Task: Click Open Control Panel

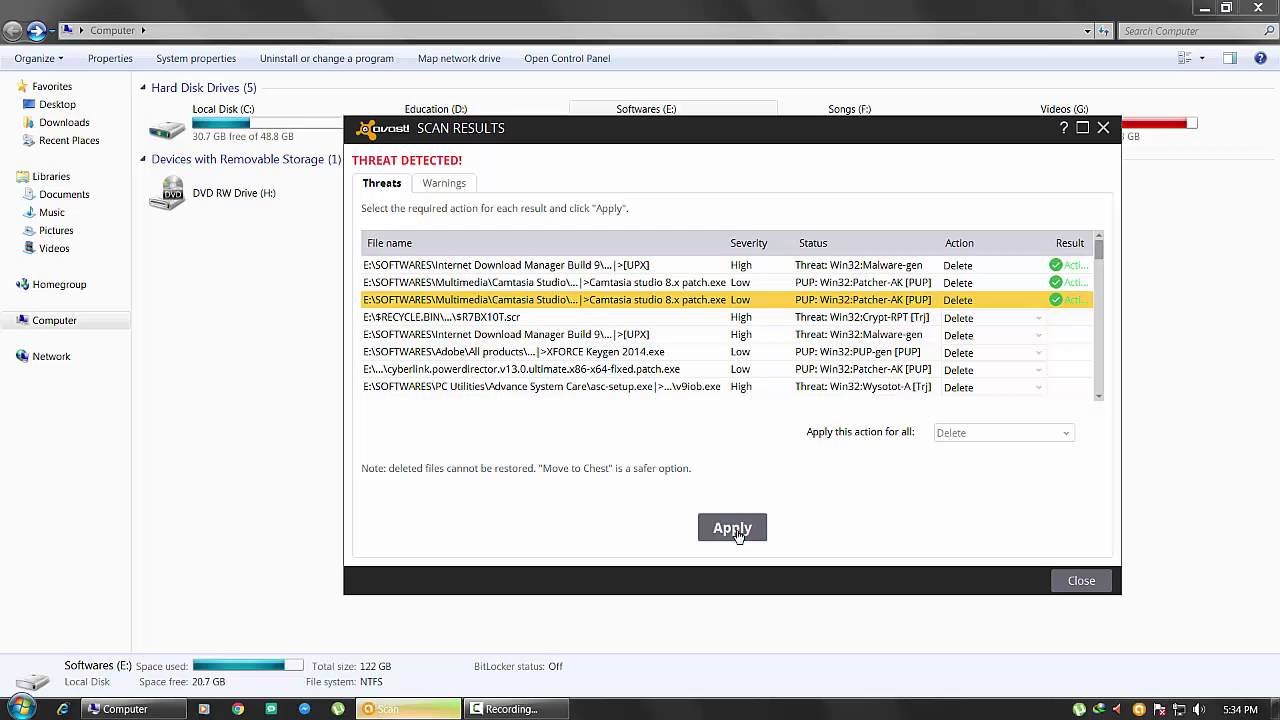Action: 567,58
